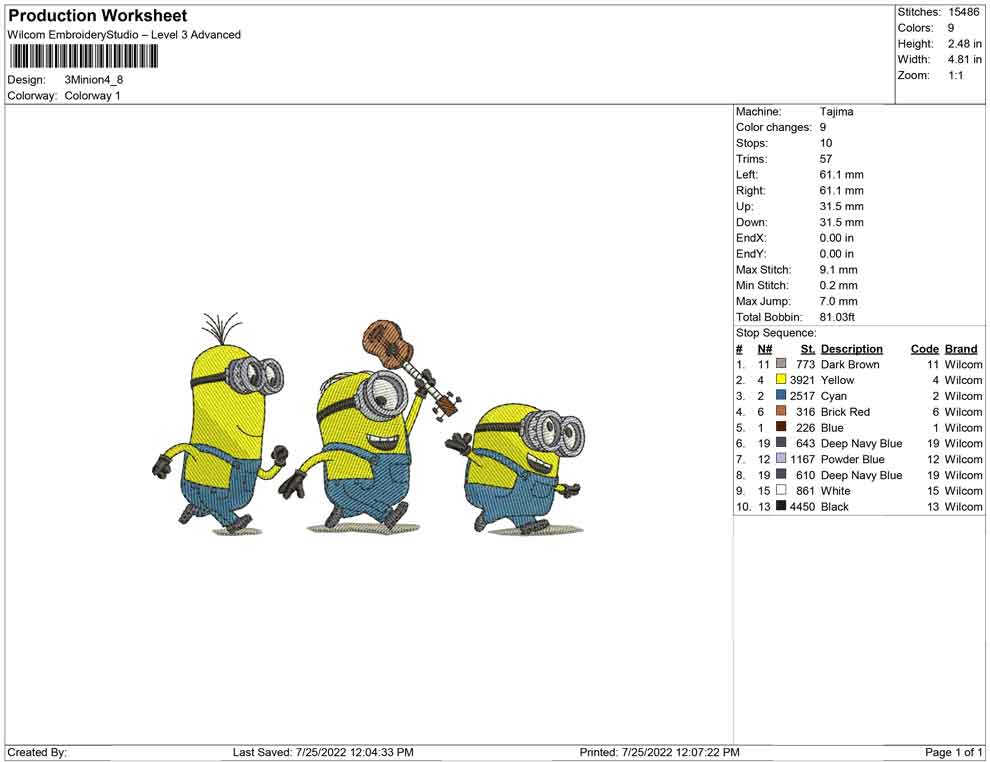Click the Max Jump value 7.0 mm
The image size is (990, 762).
point(838,301)
